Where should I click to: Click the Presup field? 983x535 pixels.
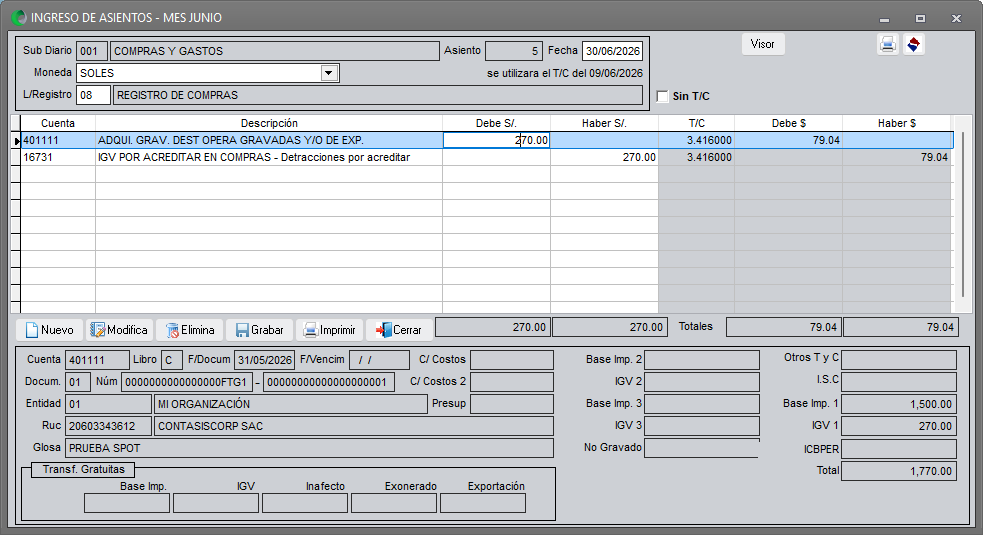[x=512, y=404]
